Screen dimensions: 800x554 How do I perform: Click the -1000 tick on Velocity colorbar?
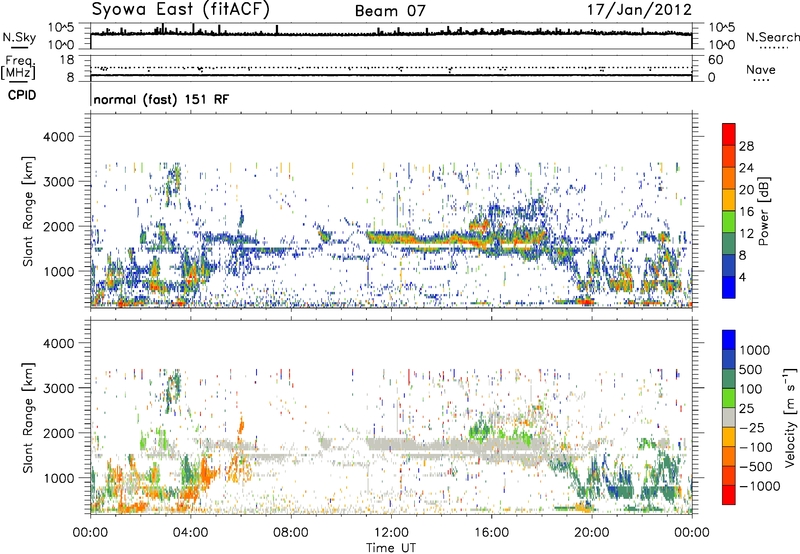tap(759, 486)
